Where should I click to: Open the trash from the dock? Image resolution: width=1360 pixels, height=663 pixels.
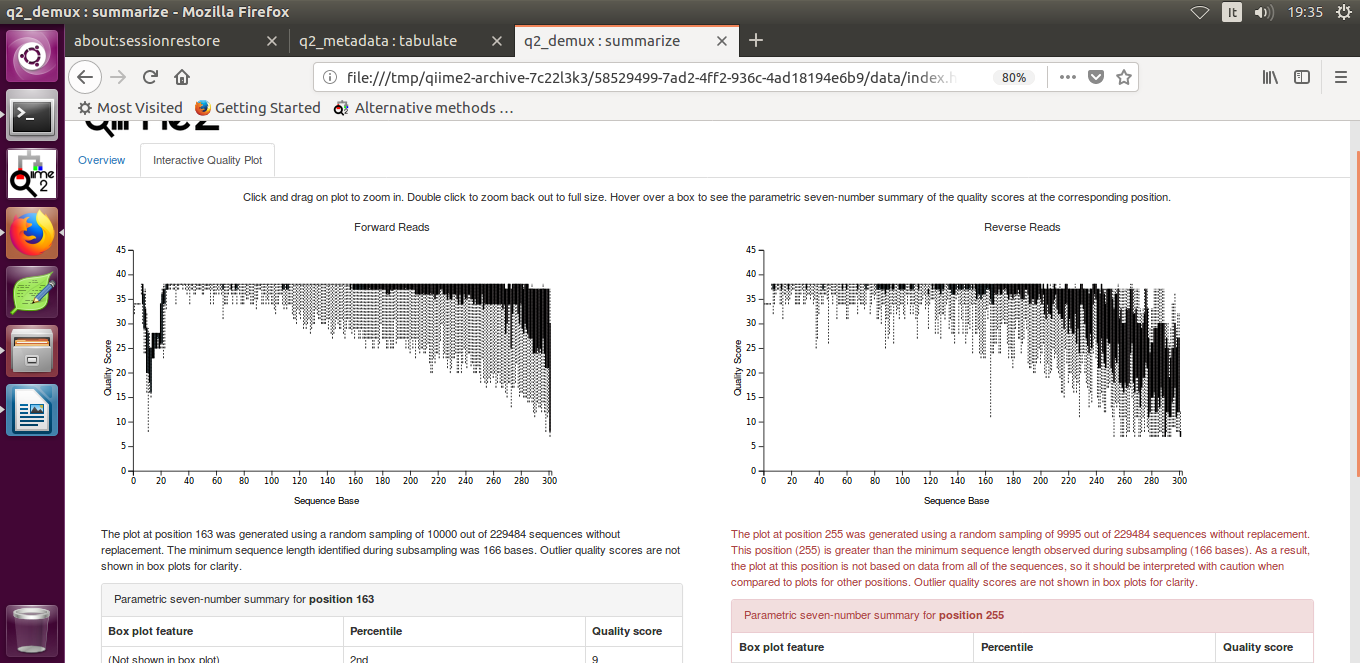click(32, 631)
